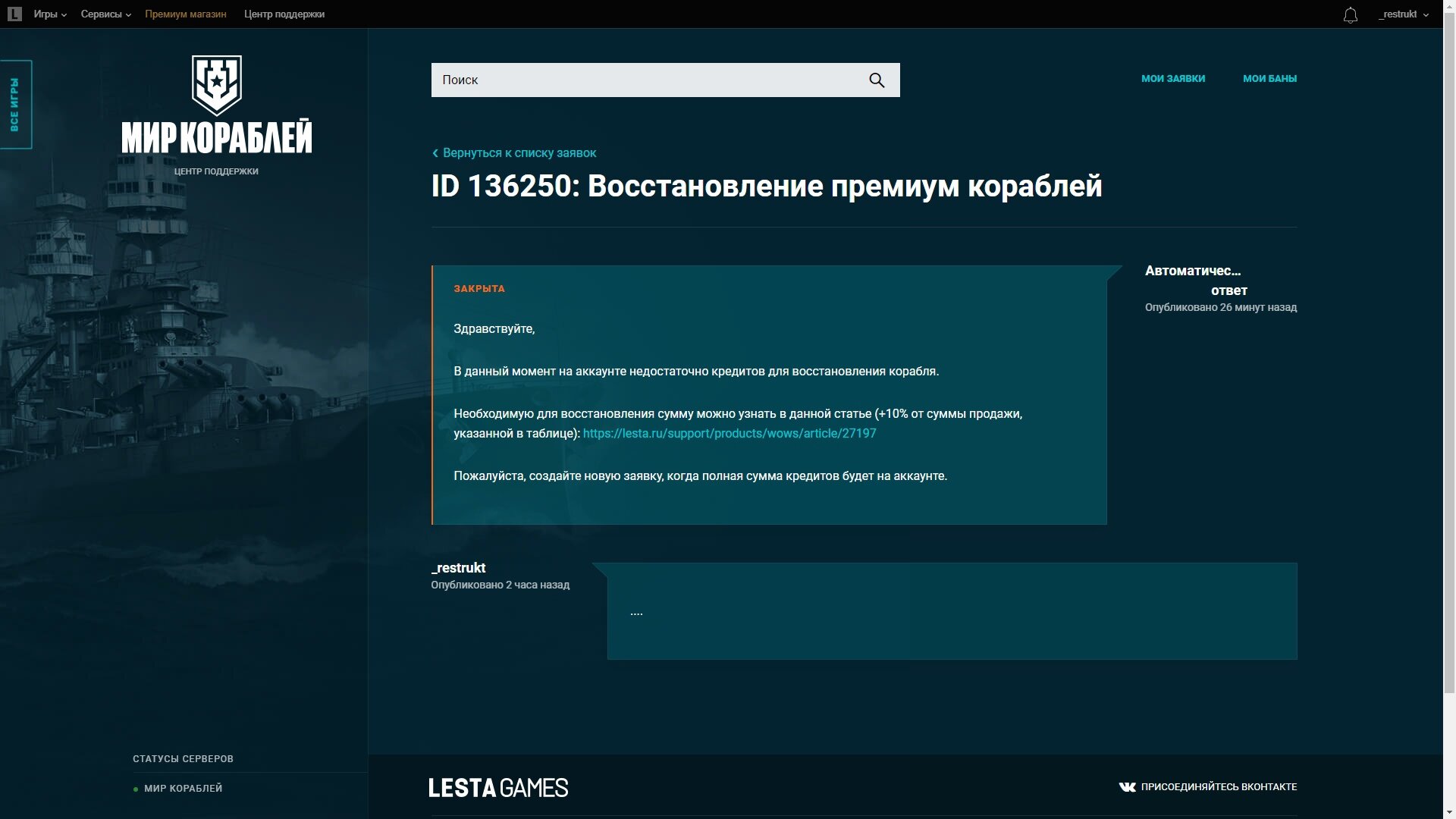The width and height of the screenshot is (1456, 819).
Task: Click the Мир Кораблей shield logo
Action: click(x=217, y=85)
